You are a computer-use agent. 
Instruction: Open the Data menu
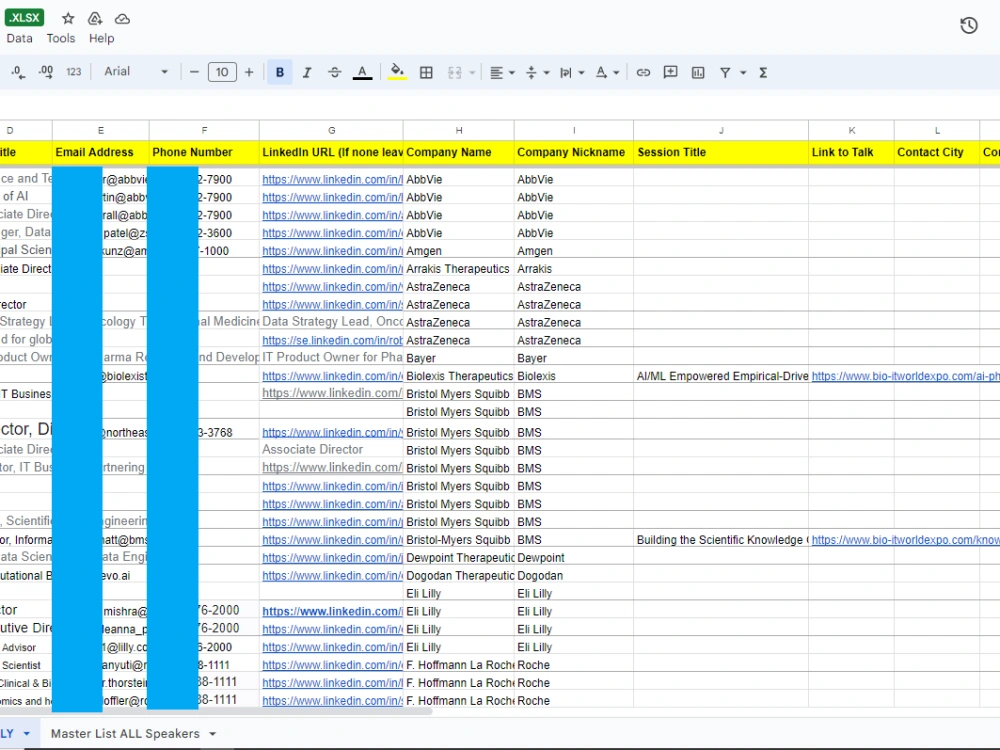coord(19,38)
